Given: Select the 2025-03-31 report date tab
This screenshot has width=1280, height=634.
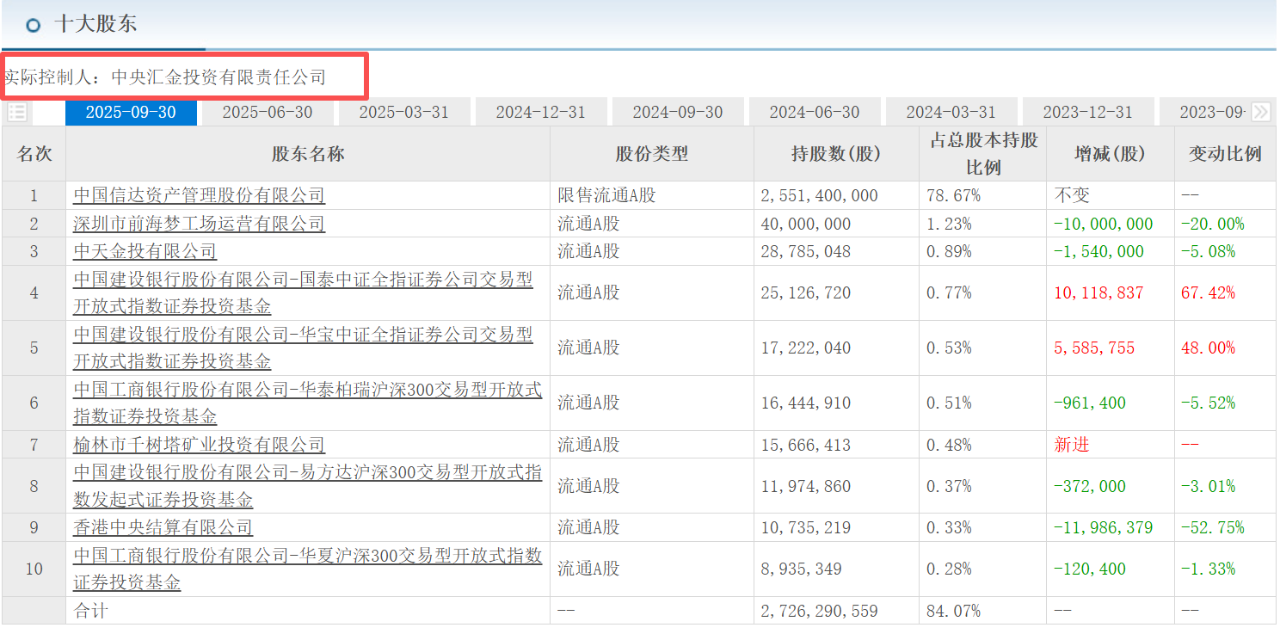Looking at the screenshot, I should coord(404,112).
